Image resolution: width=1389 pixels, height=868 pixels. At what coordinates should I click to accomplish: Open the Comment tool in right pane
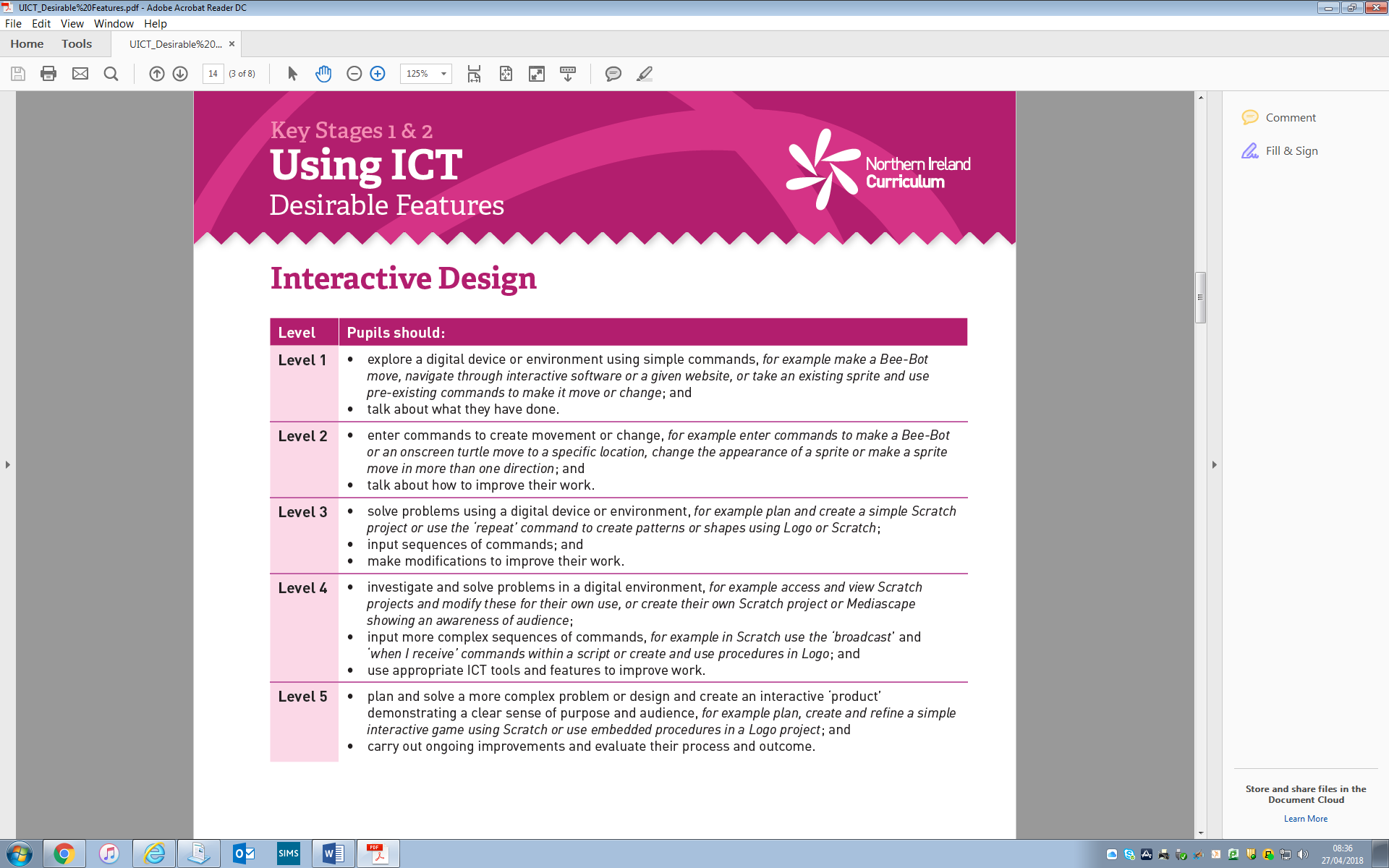pyautogui.click(x=1278, y=117)
